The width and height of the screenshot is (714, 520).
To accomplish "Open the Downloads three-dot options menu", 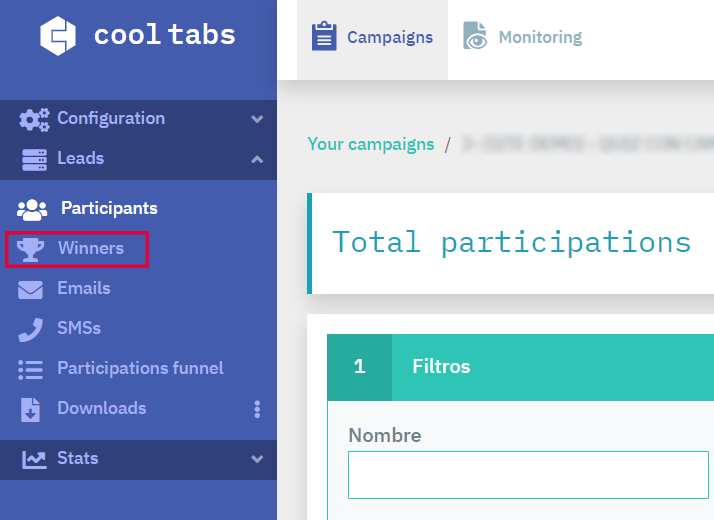I will pyautogui.click(x=257, y=409).
